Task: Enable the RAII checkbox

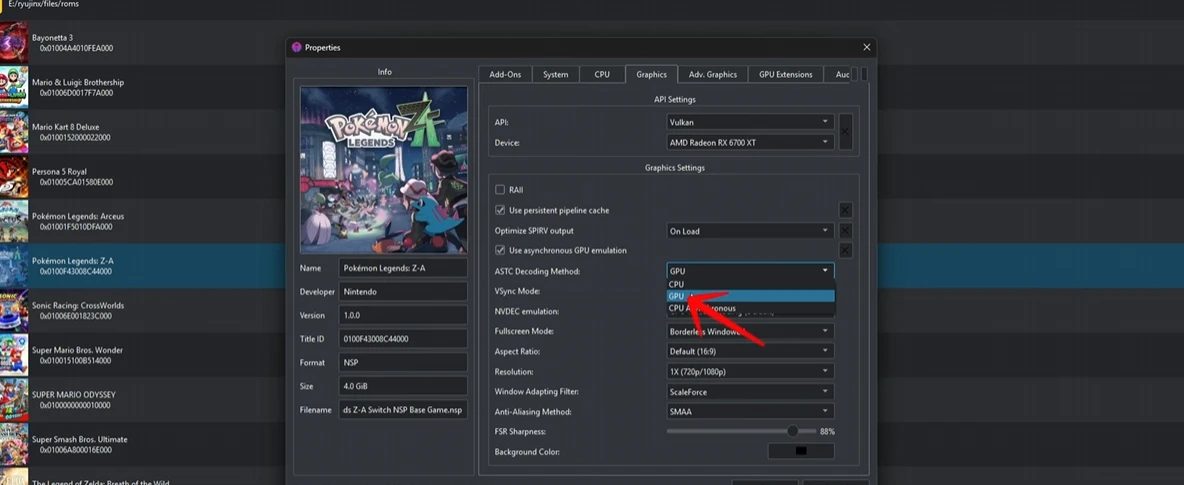Action: coord(500,189)
